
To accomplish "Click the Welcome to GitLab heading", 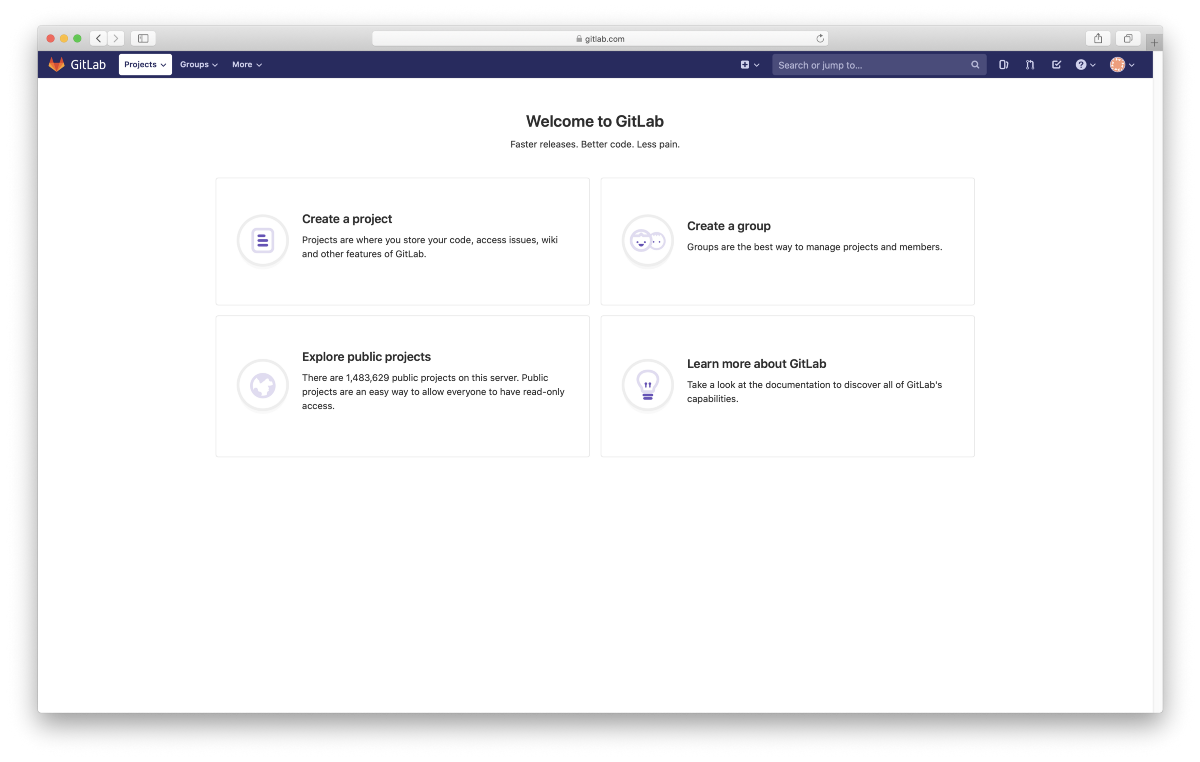I will point(595,121).
